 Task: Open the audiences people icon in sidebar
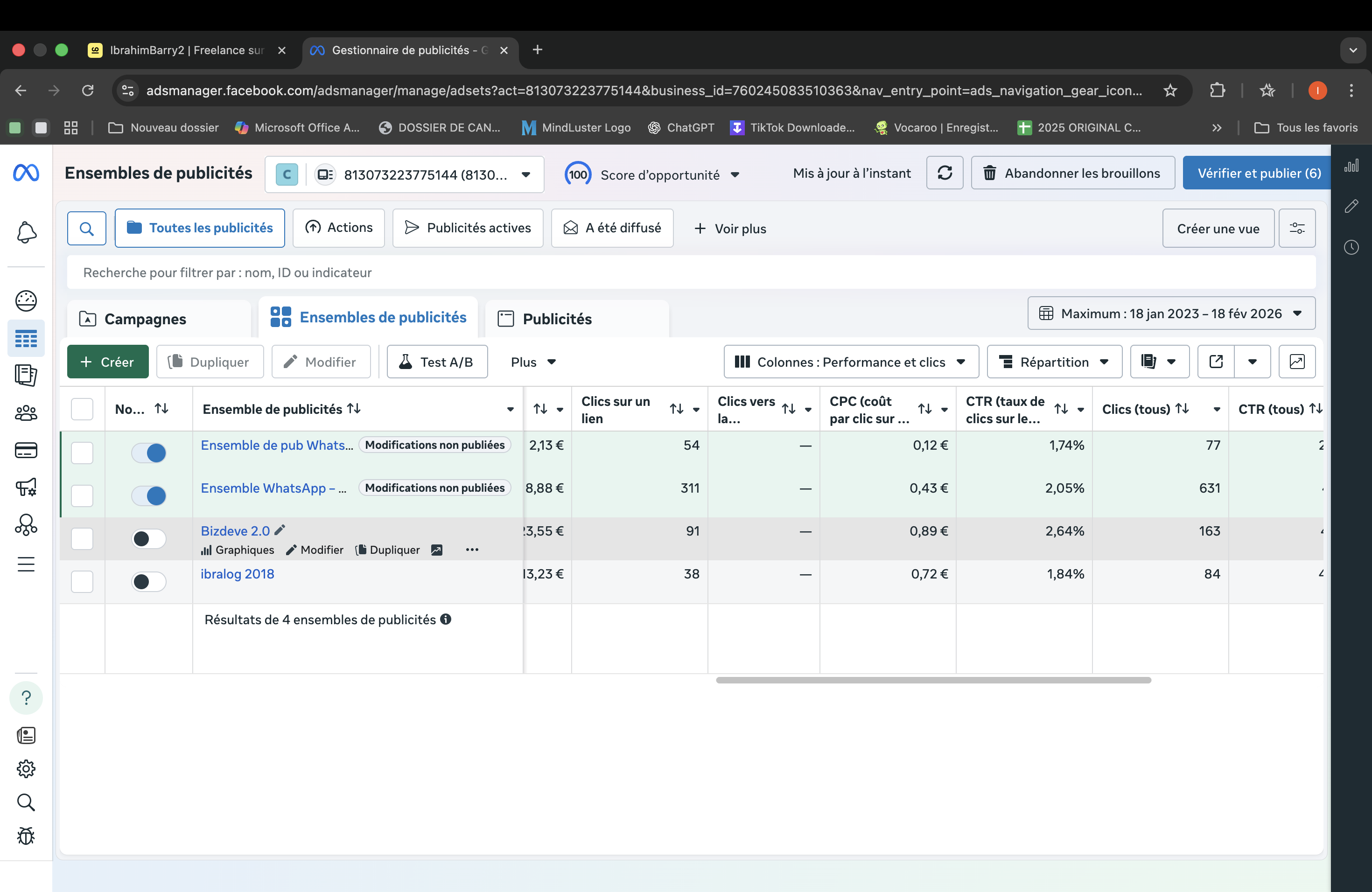pyautogui.click(x=26, y=412)
